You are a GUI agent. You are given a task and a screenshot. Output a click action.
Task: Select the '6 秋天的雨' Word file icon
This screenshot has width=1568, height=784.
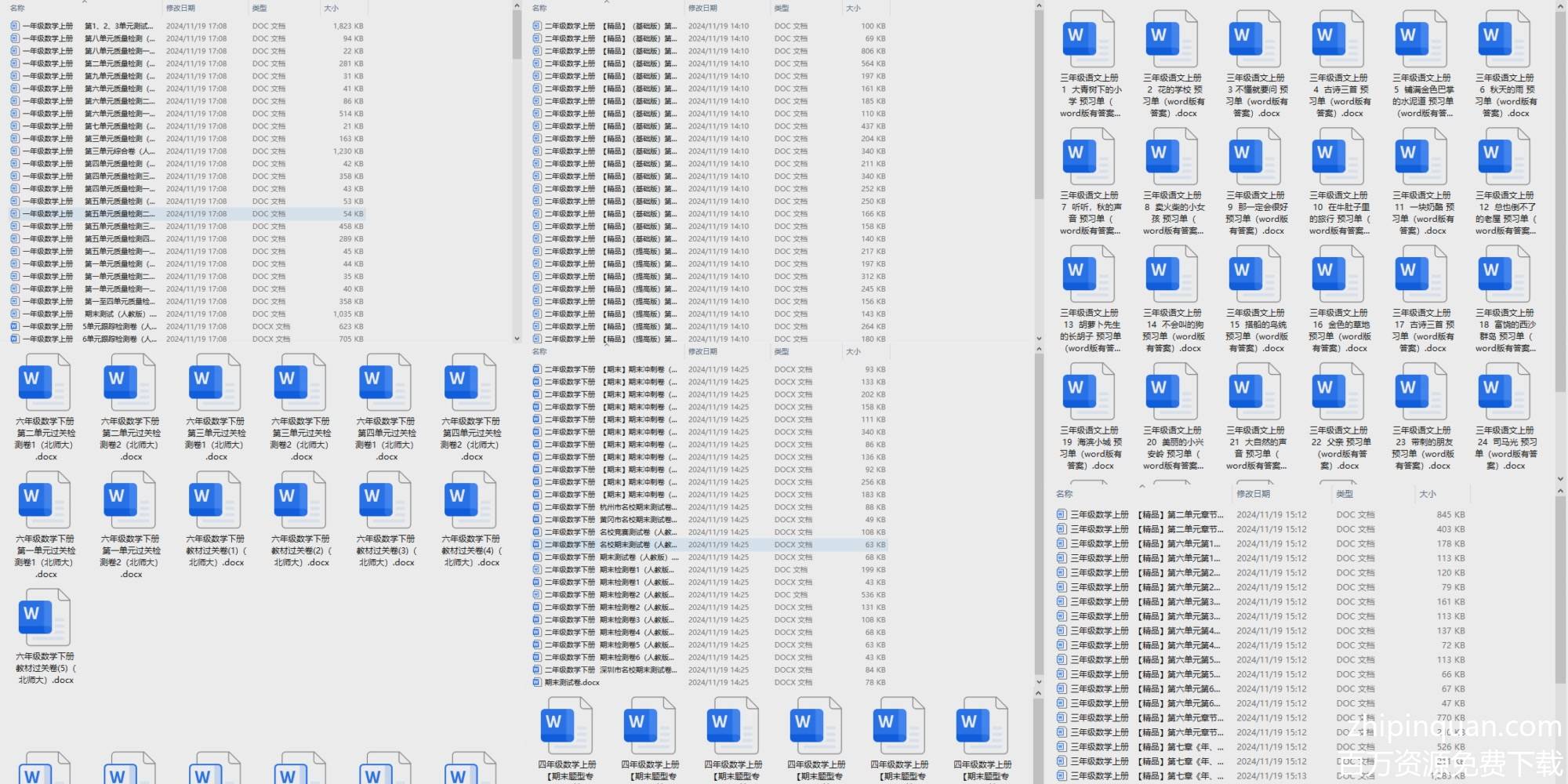pyautogui.click(x=1504, y=40)
